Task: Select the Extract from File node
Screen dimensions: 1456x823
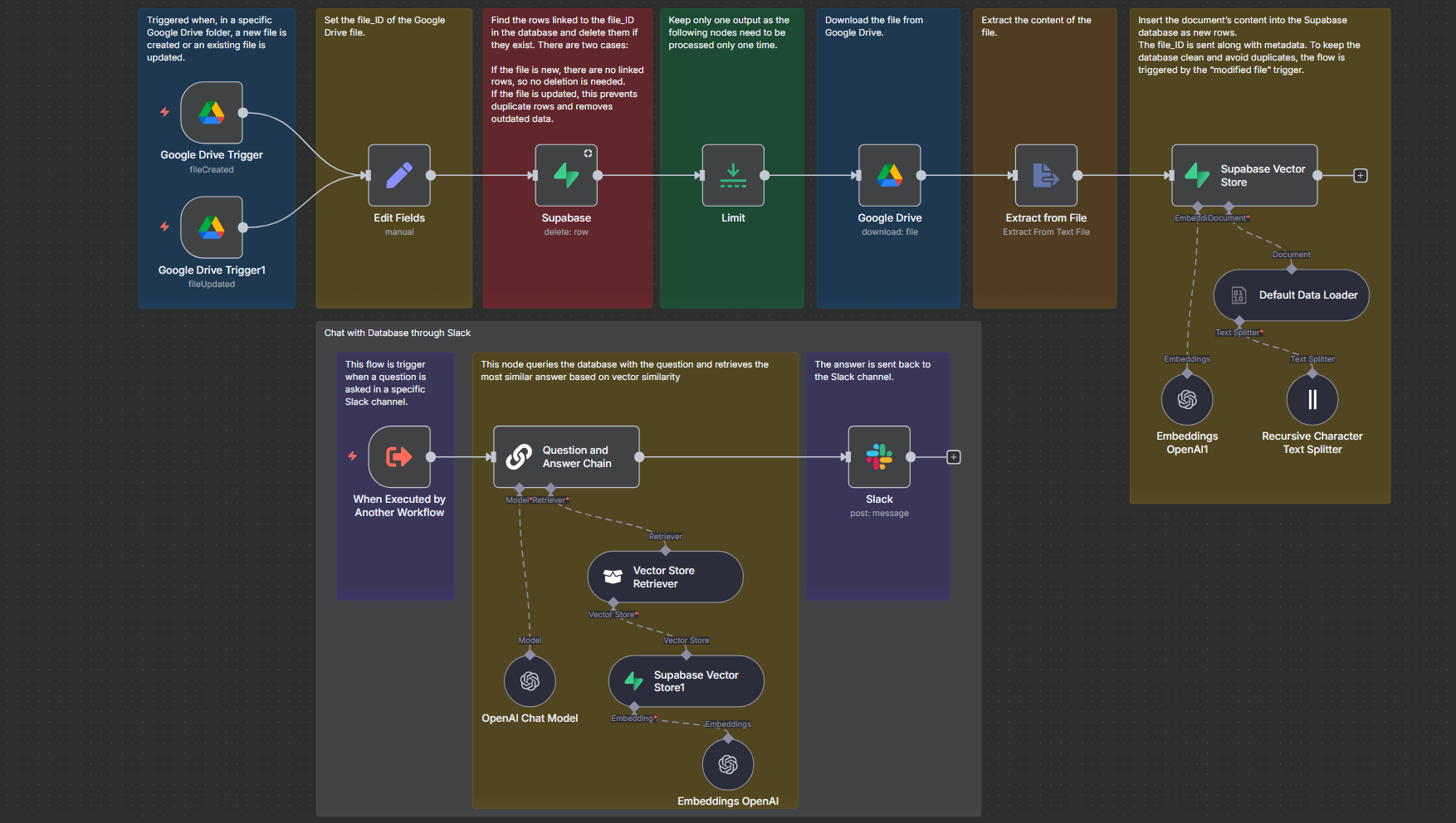Action: 1046,176
